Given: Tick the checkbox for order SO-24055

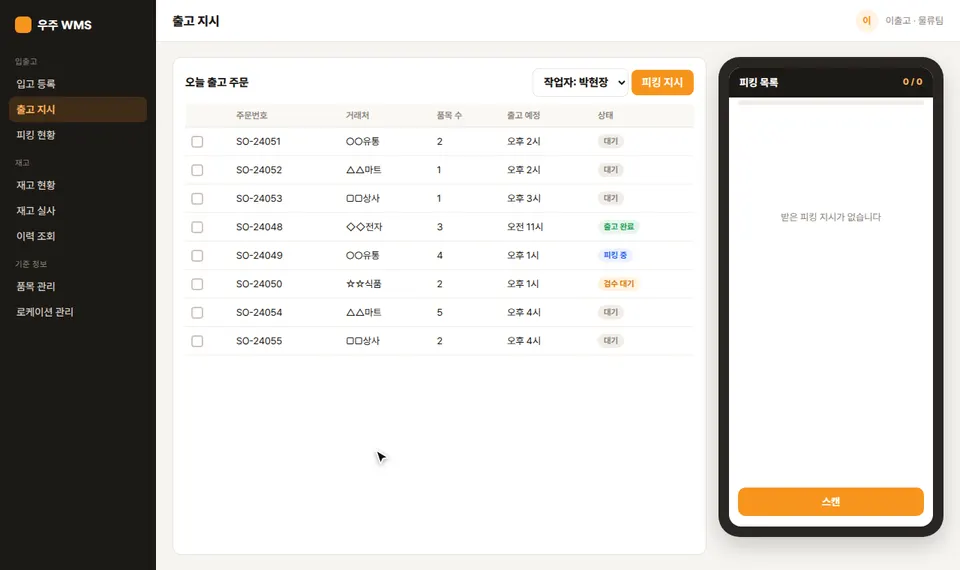Looking at the screenshot, I should [x=197, y=341].
